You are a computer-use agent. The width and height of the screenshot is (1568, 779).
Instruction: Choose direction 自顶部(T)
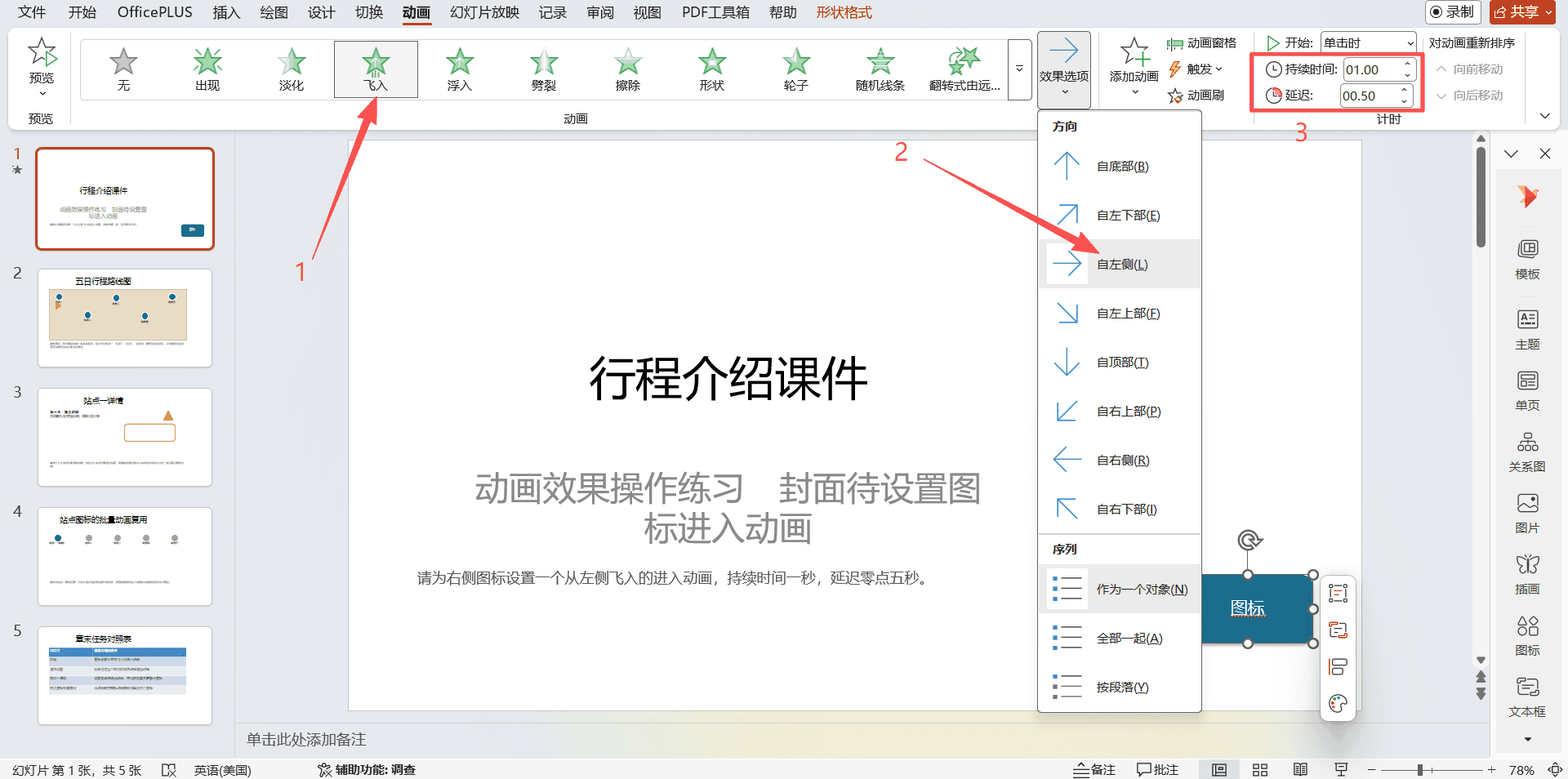point(1120,363)
